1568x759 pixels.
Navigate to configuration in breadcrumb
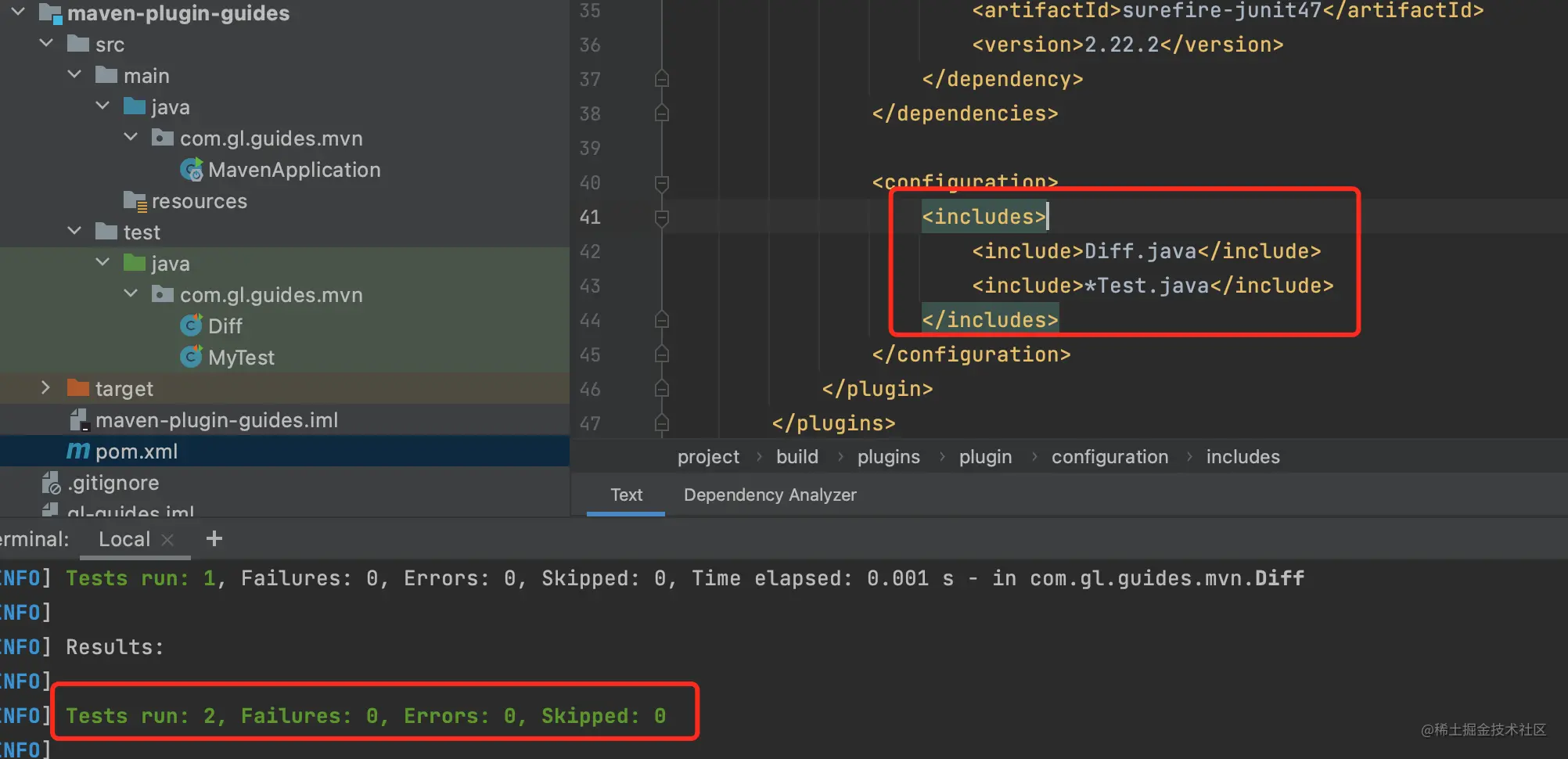click(1109, 457)
